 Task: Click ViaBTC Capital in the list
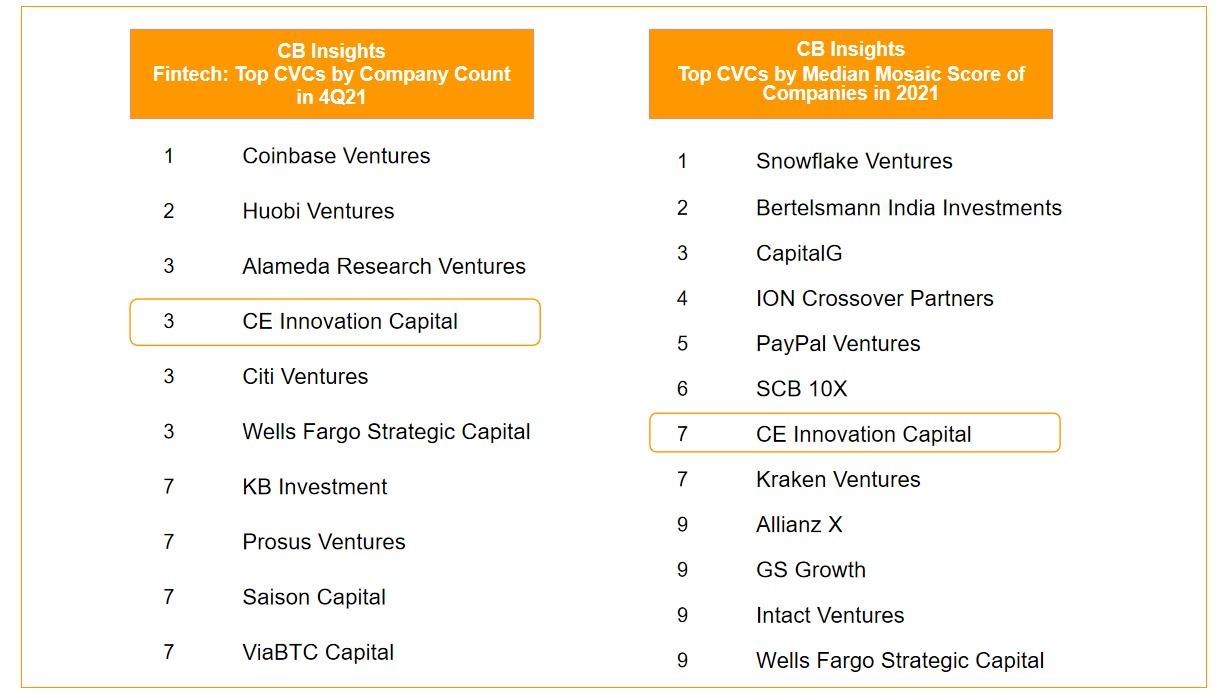pos(318,652)
